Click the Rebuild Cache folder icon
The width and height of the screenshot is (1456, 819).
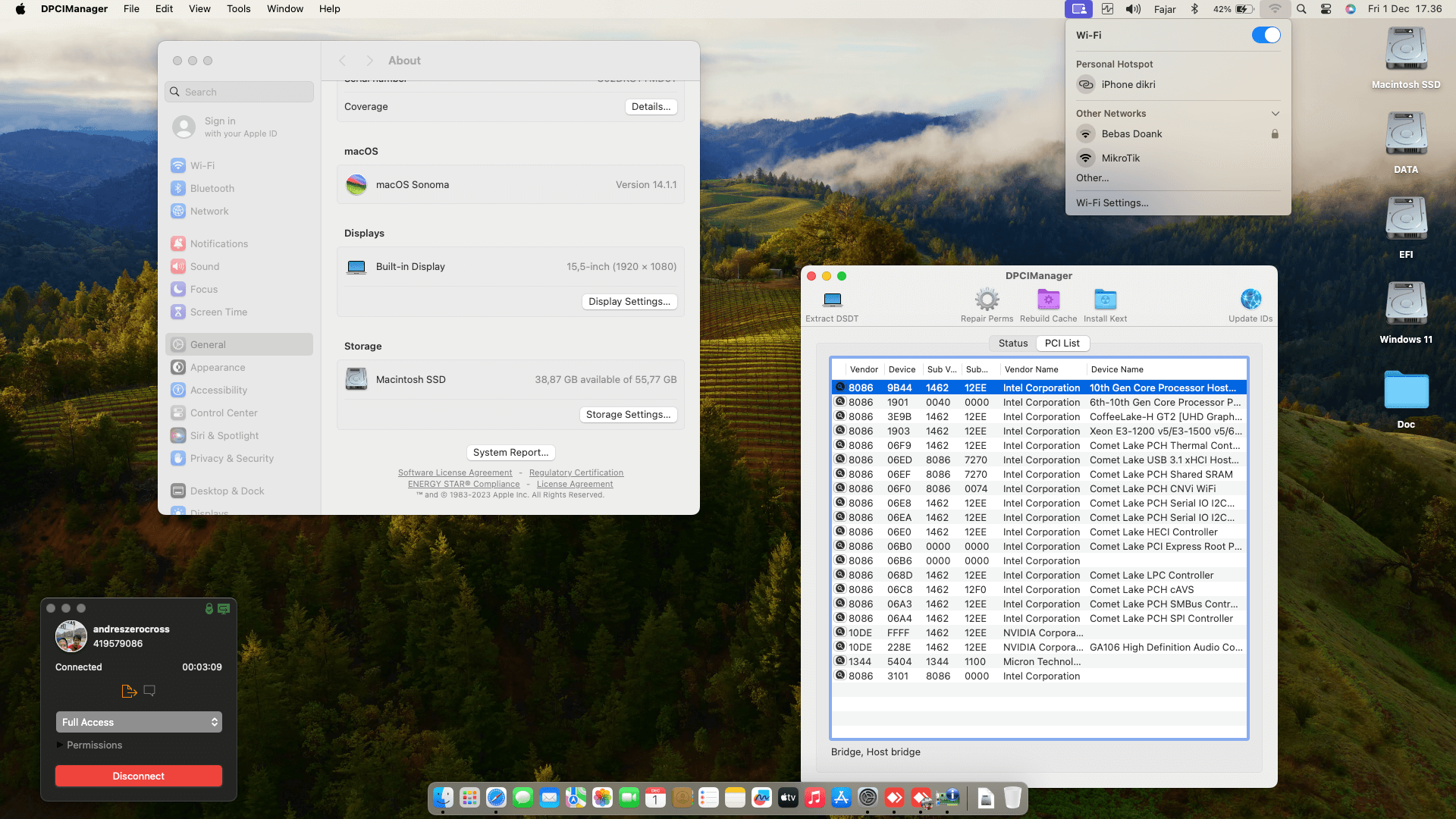click(x=1048, y=300)
